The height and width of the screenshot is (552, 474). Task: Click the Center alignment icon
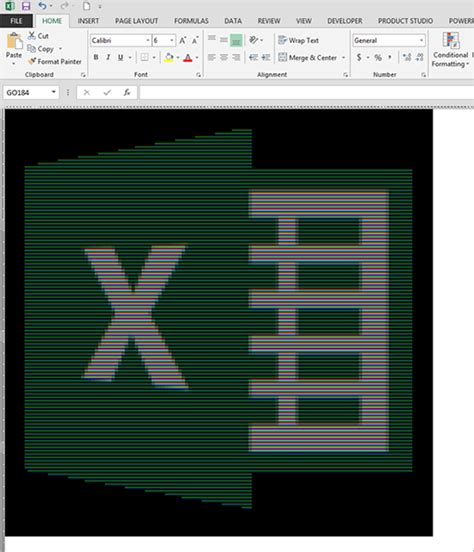pyautogui.click(x=224, y=57)
